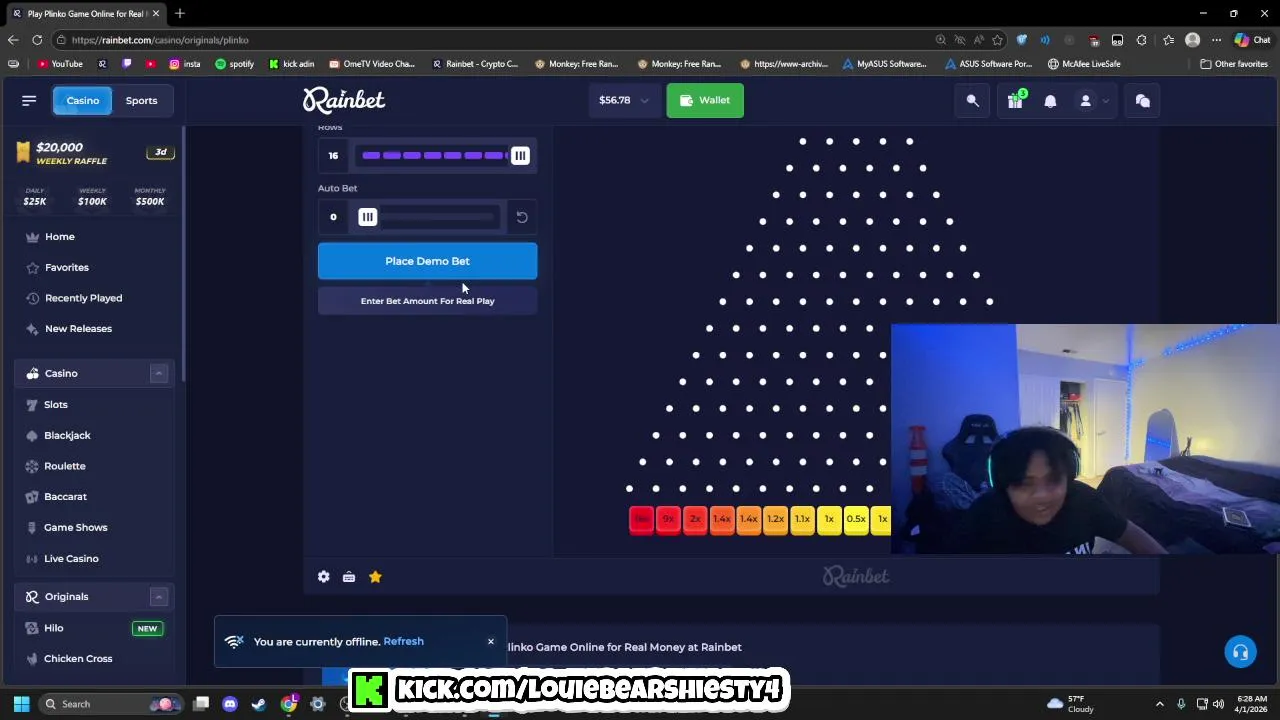Open the $56.78 balance dropdown
This screenshot has width=1280, height=720.
pyautogui.click(x=624, y=100)
